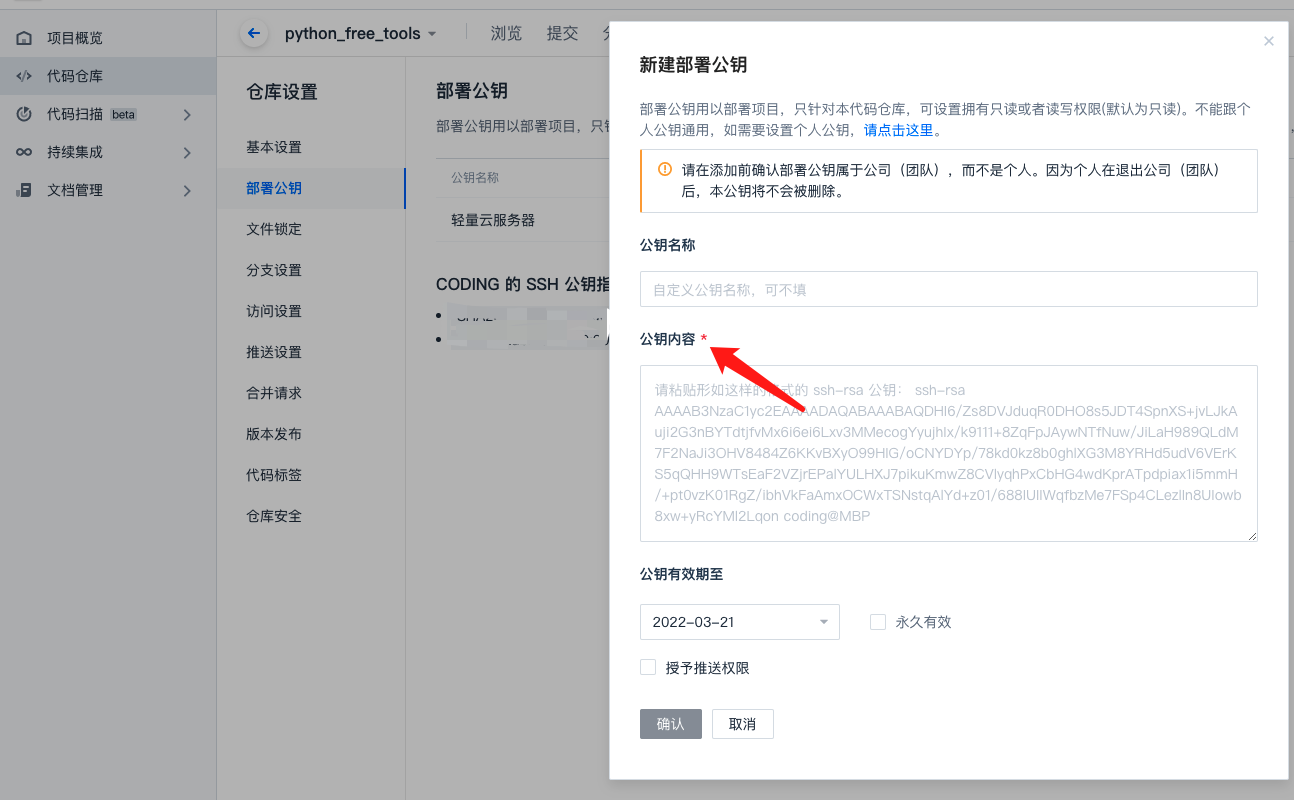Click the 项目概览 home icon

click(24, 38)
